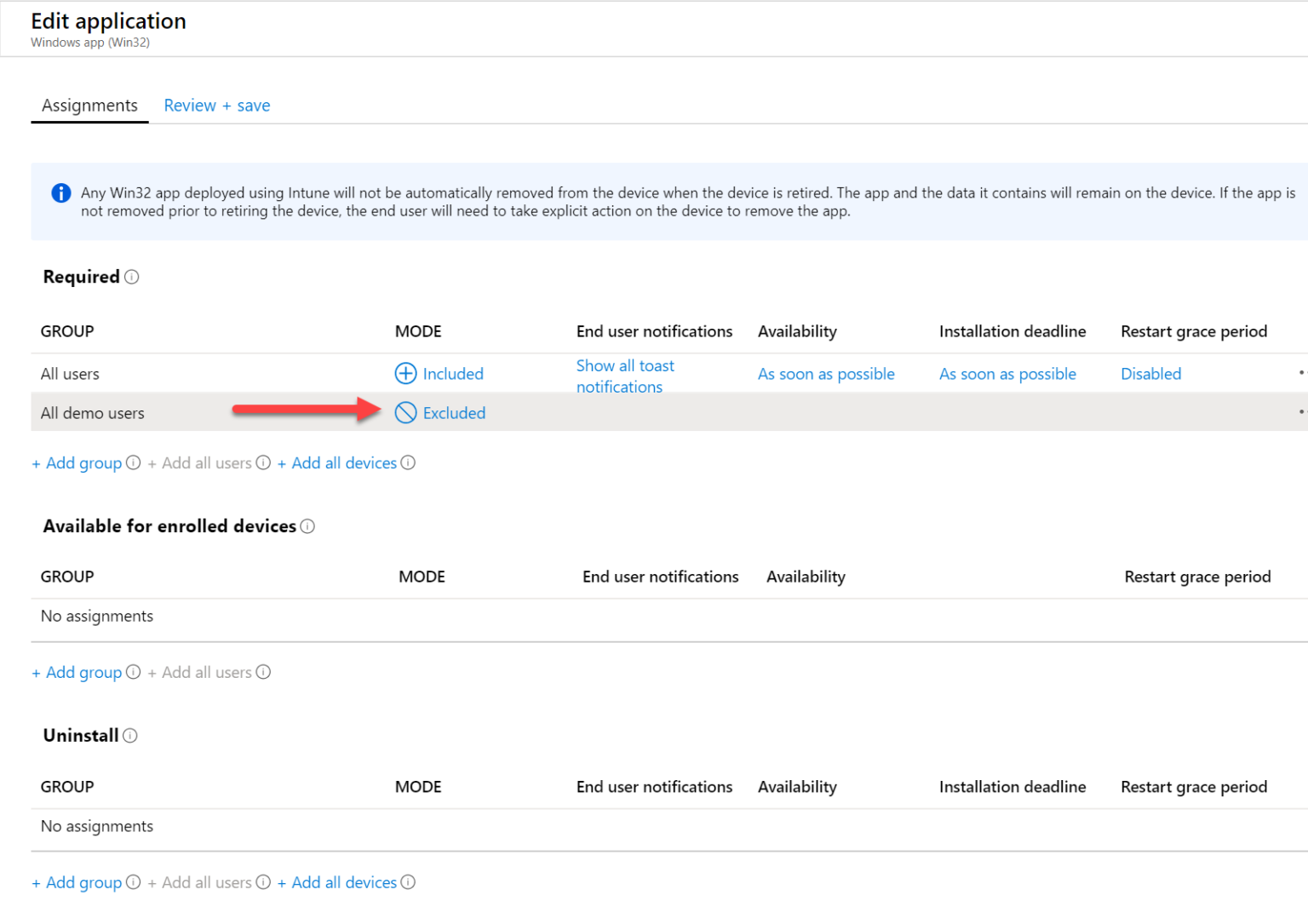Select the Assignments tab
Image resolution: width=1308 pixels, height=924 pixels.
click(x=89, y=105)
